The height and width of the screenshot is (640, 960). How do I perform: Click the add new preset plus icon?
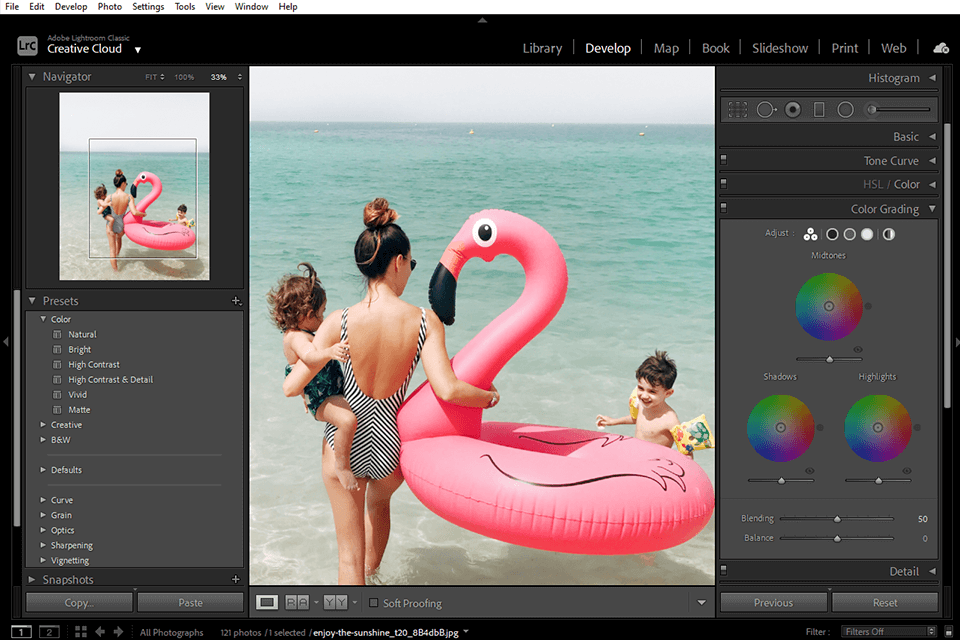(x=236, y=301)
